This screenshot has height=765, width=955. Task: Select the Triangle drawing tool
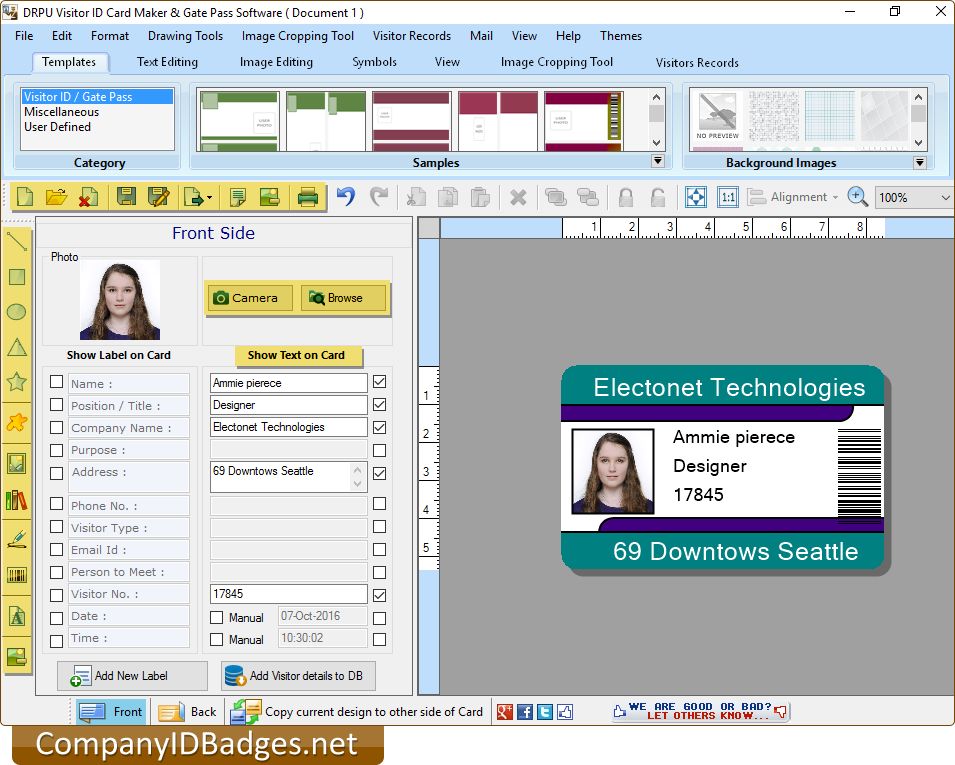click(16, 347)
